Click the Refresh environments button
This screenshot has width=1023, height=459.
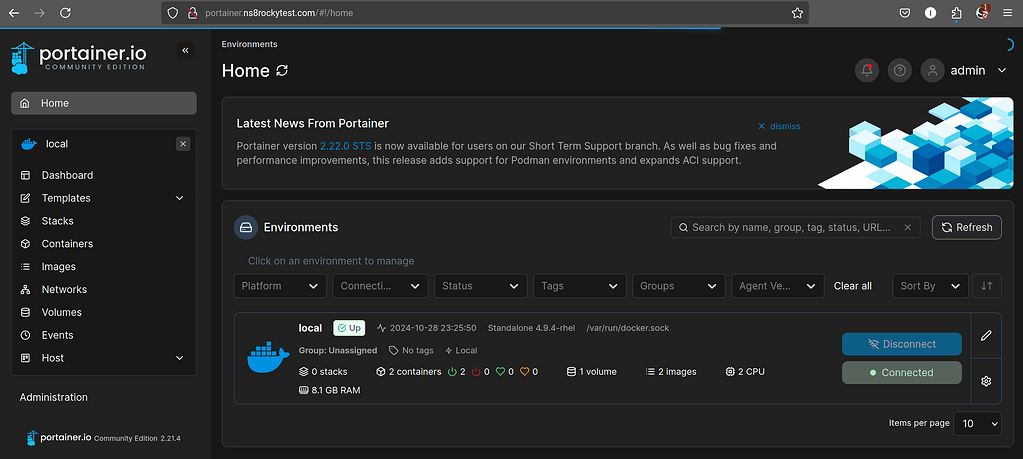[x=967, y=228]
